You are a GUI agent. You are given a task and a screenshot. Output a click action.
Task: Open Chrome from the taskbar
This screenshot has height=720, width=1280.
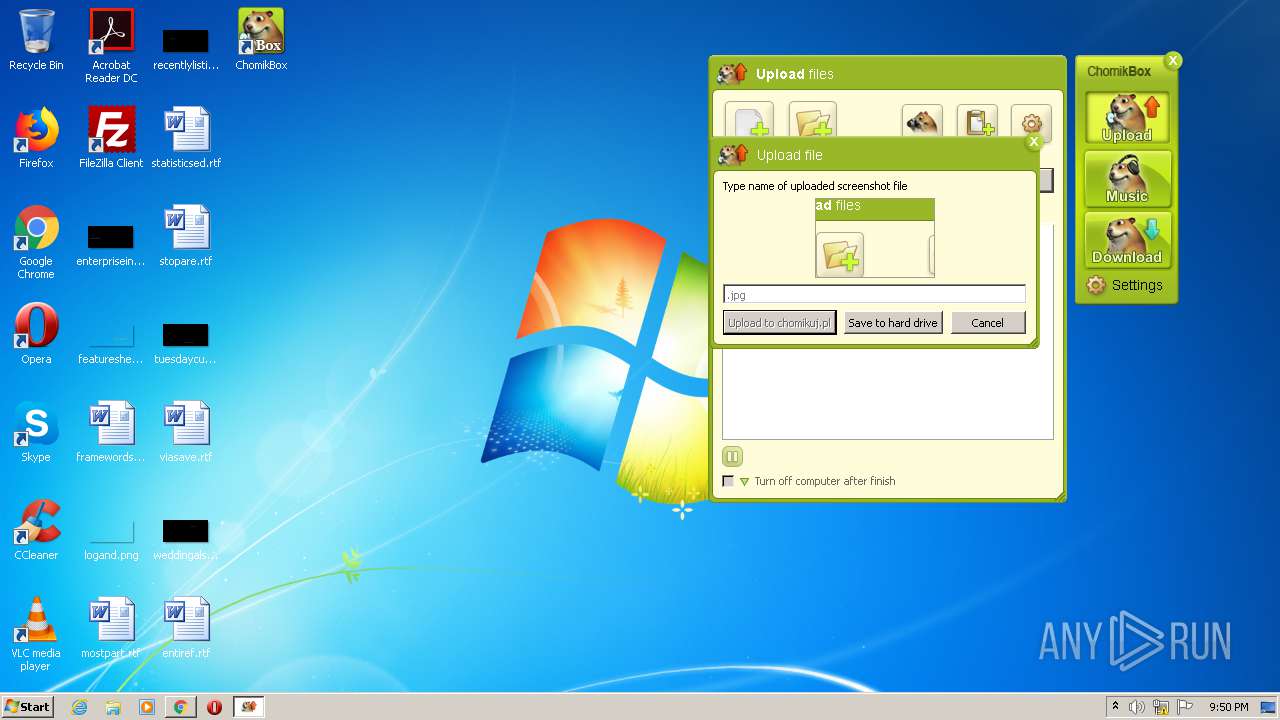pos(180,707)
